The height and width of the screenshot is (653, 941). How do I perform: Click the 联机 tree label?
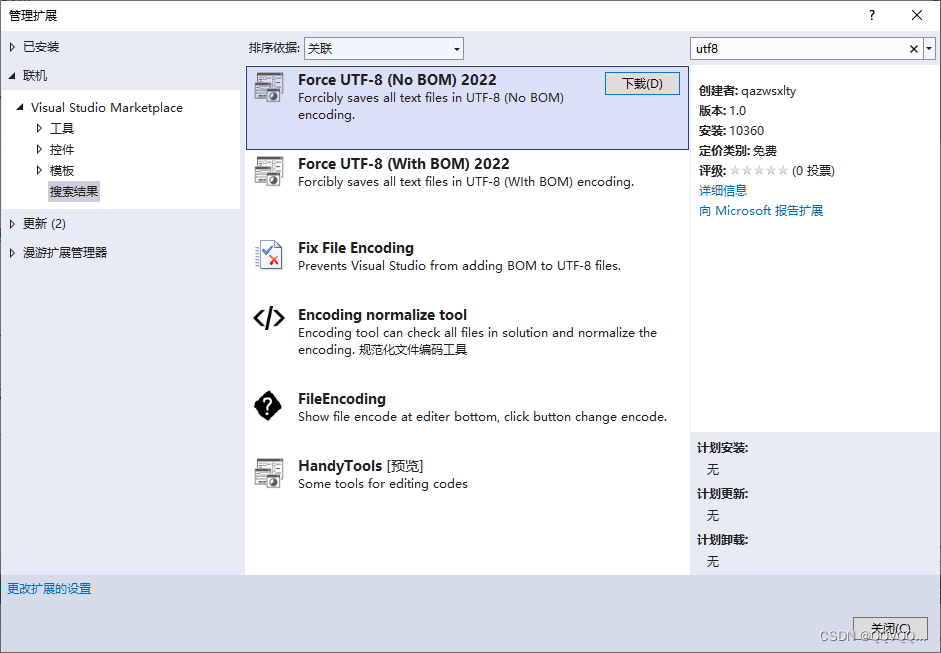35,76
